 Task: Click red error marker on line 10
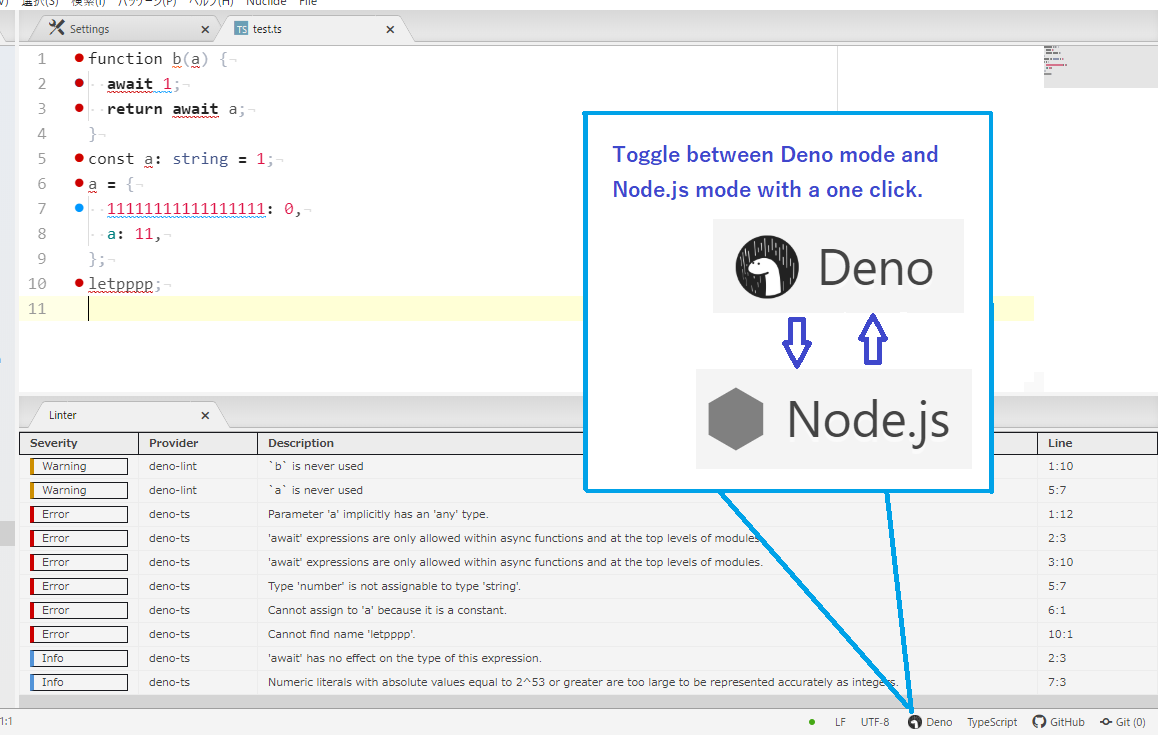(79, 283)
